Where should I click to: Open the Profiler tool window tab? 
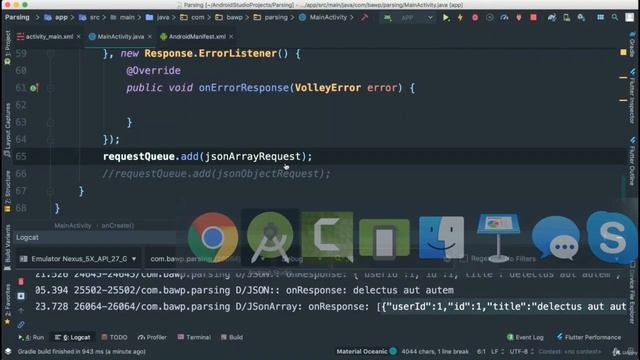(152, 337)
